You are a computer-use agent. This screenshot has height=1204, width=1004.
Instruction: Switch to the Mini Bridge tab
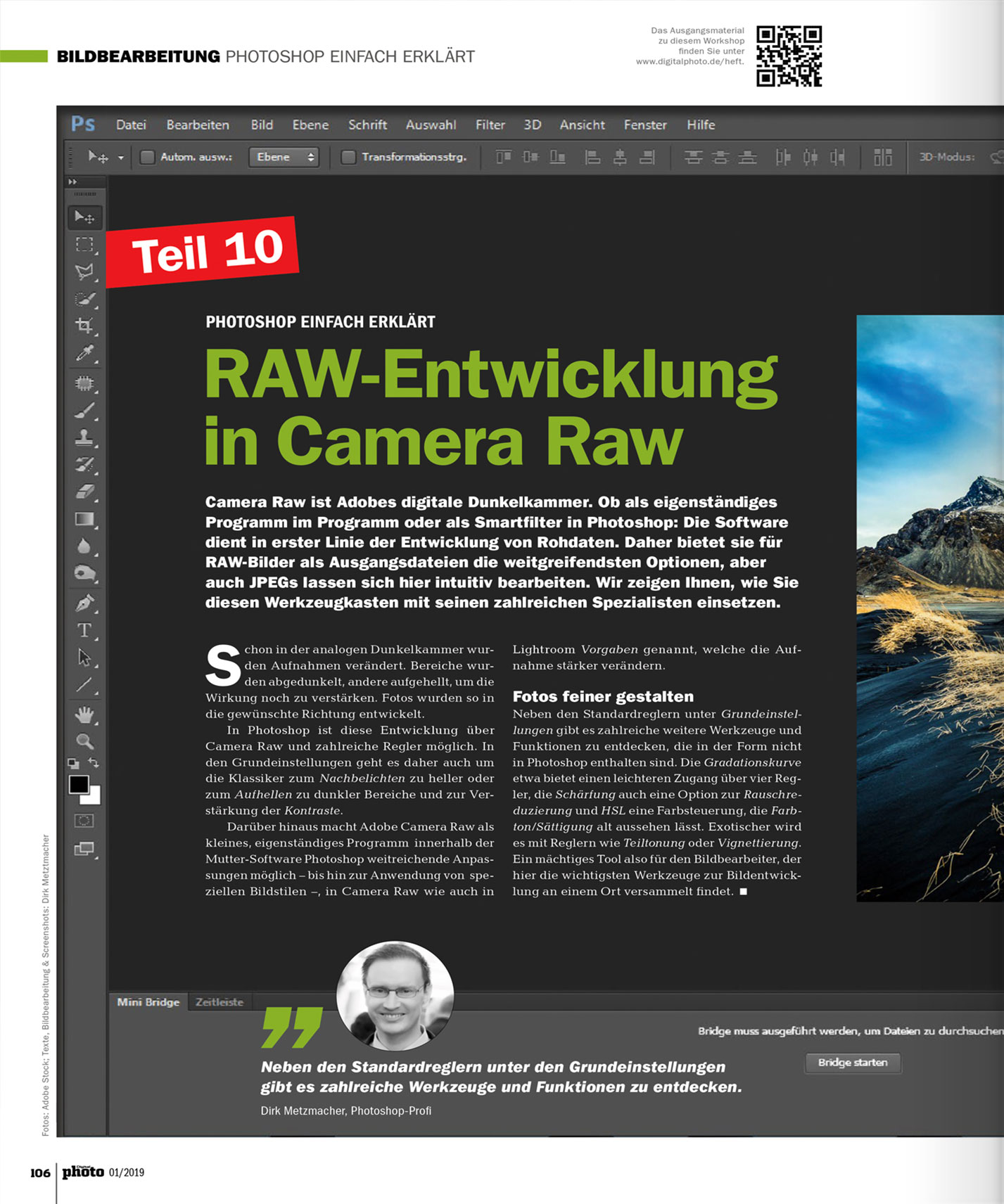[148, 1002]
